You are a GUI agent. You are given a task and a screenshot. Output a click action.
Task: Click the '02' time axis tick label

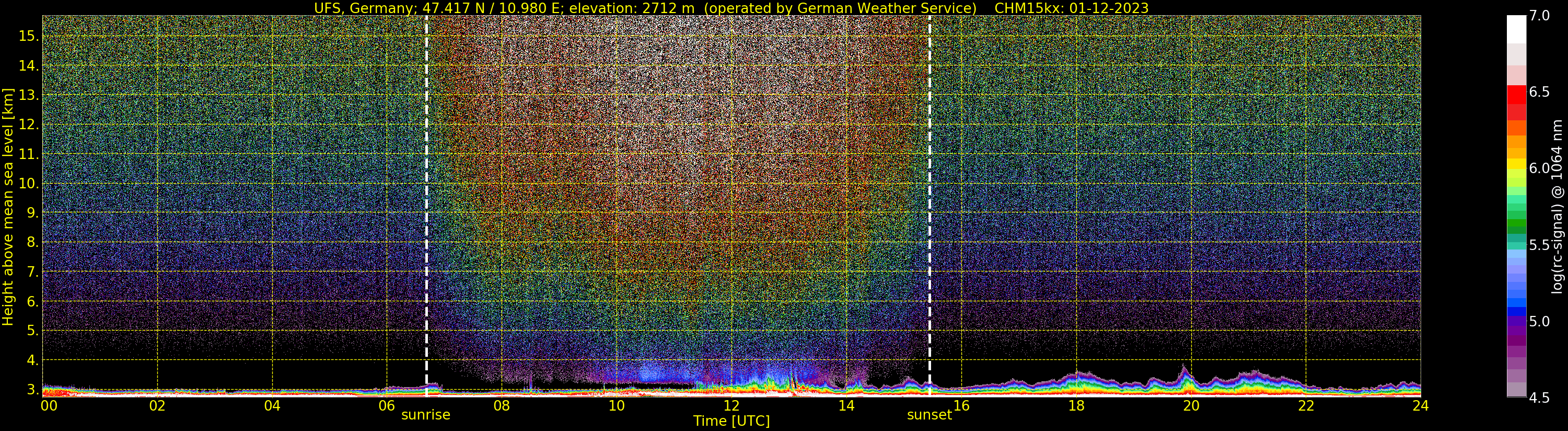click(158, 405)
